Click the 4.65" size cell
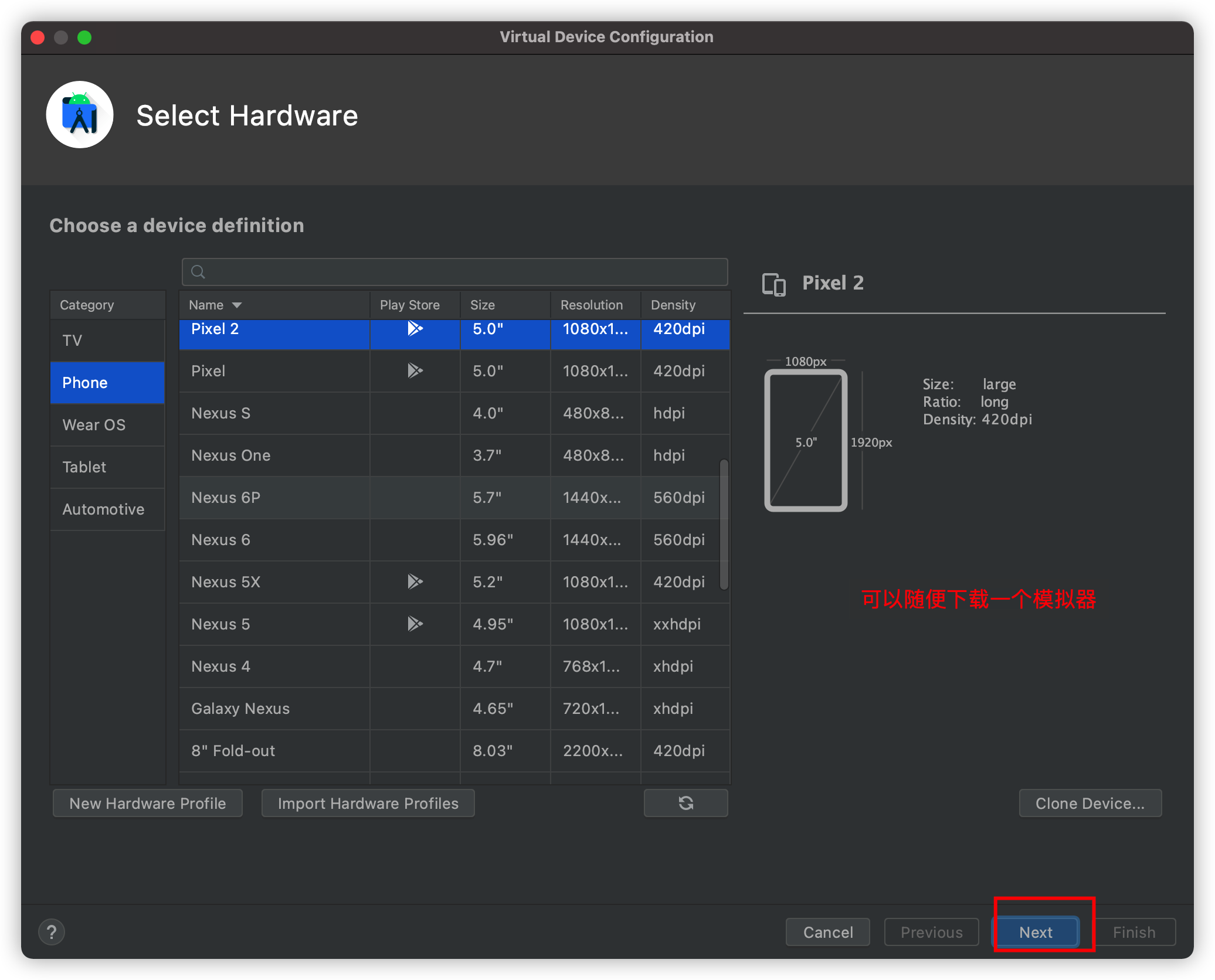 tap(505, 709)
